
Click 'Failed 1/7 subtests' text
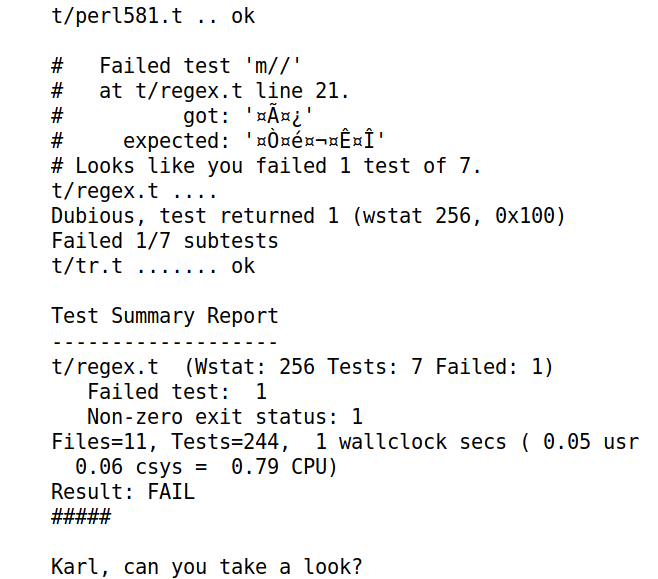coord(164,241)
